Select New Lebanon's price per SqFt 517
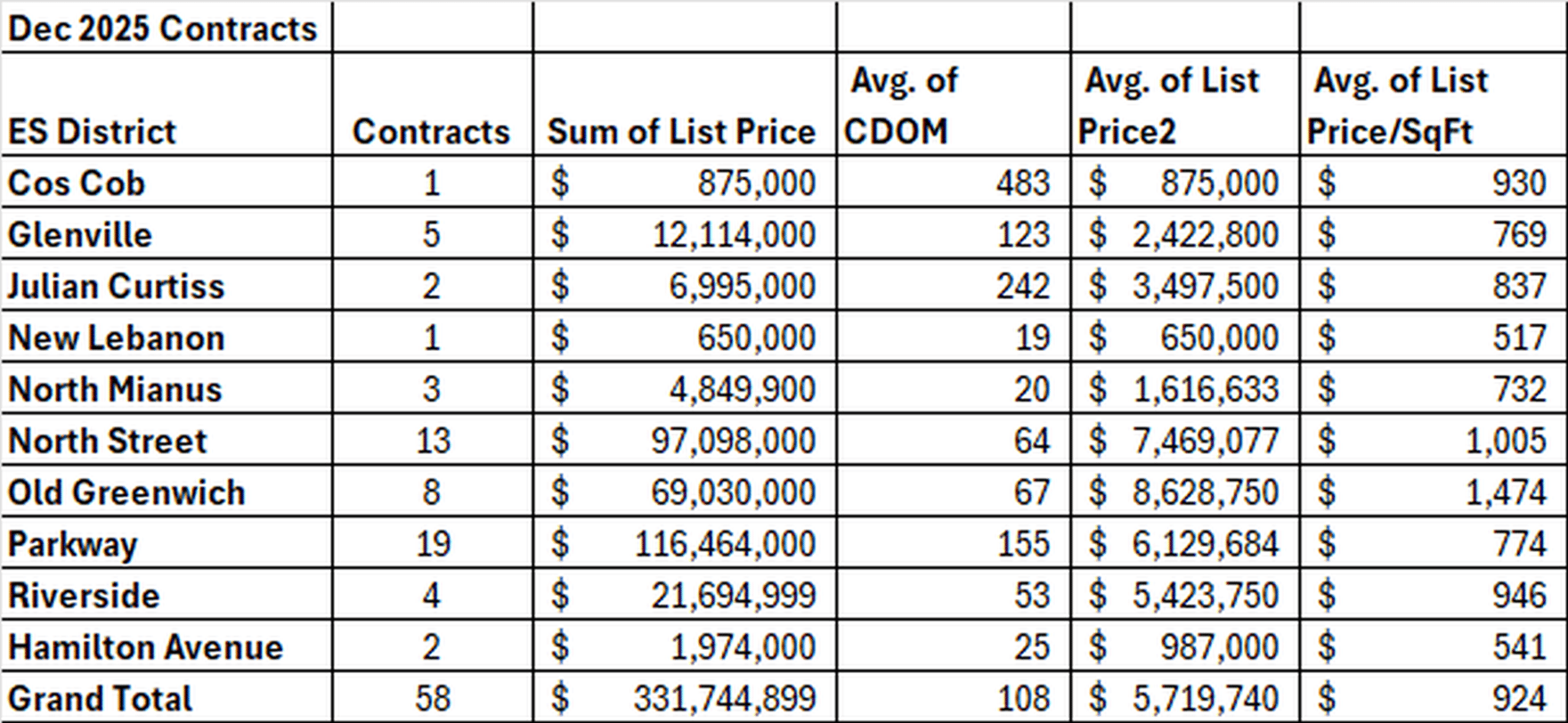The width and height of the screenshot is (1568, 723). (1519, 337)
